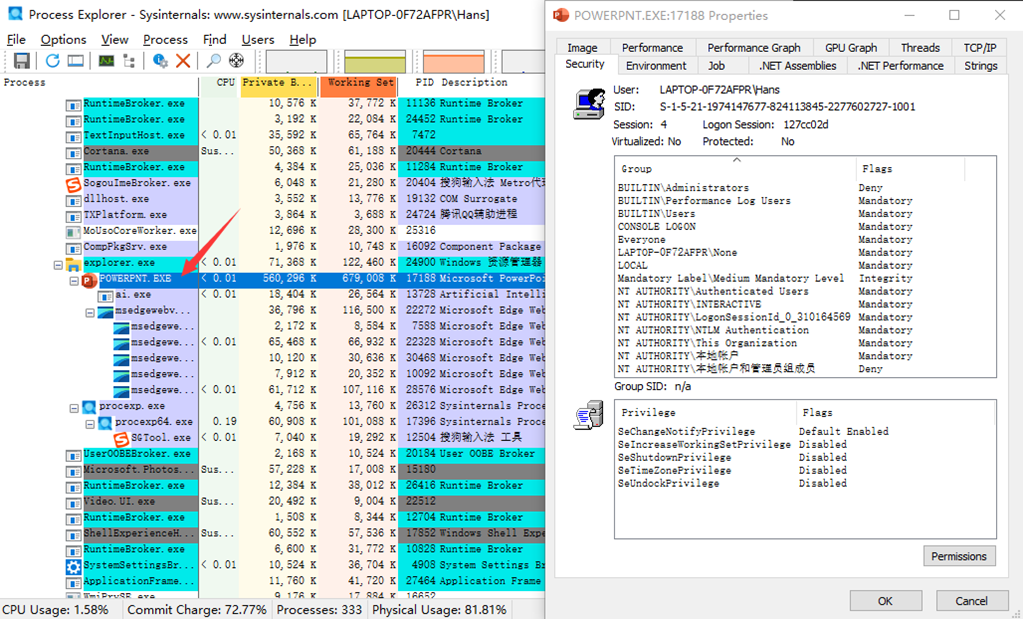
Task: Click the icon beside procexp64.exe
Action: [x=105, y=423]
